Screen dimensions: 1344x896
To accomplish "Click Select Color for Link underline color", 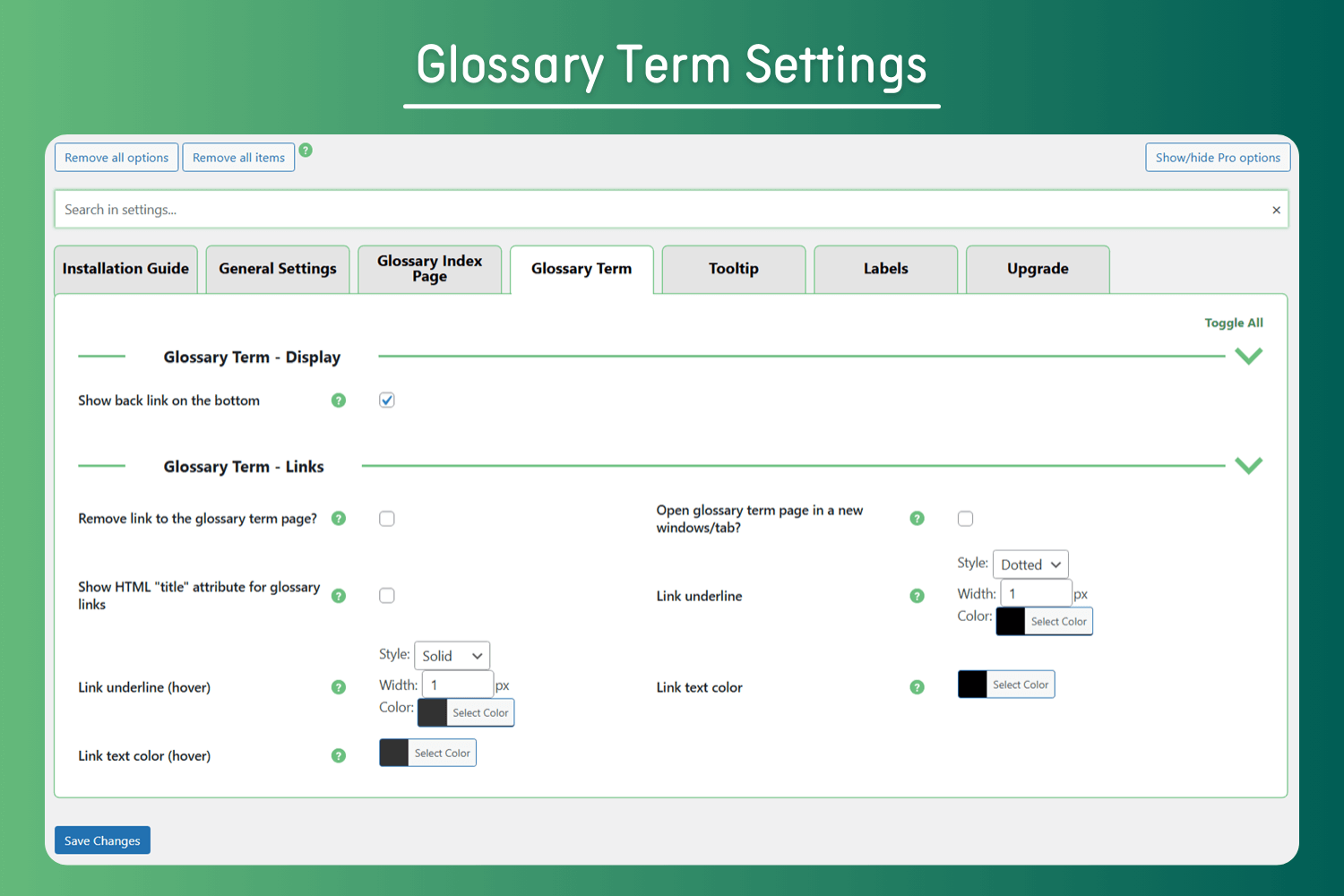I will (x=1059, y=622).
